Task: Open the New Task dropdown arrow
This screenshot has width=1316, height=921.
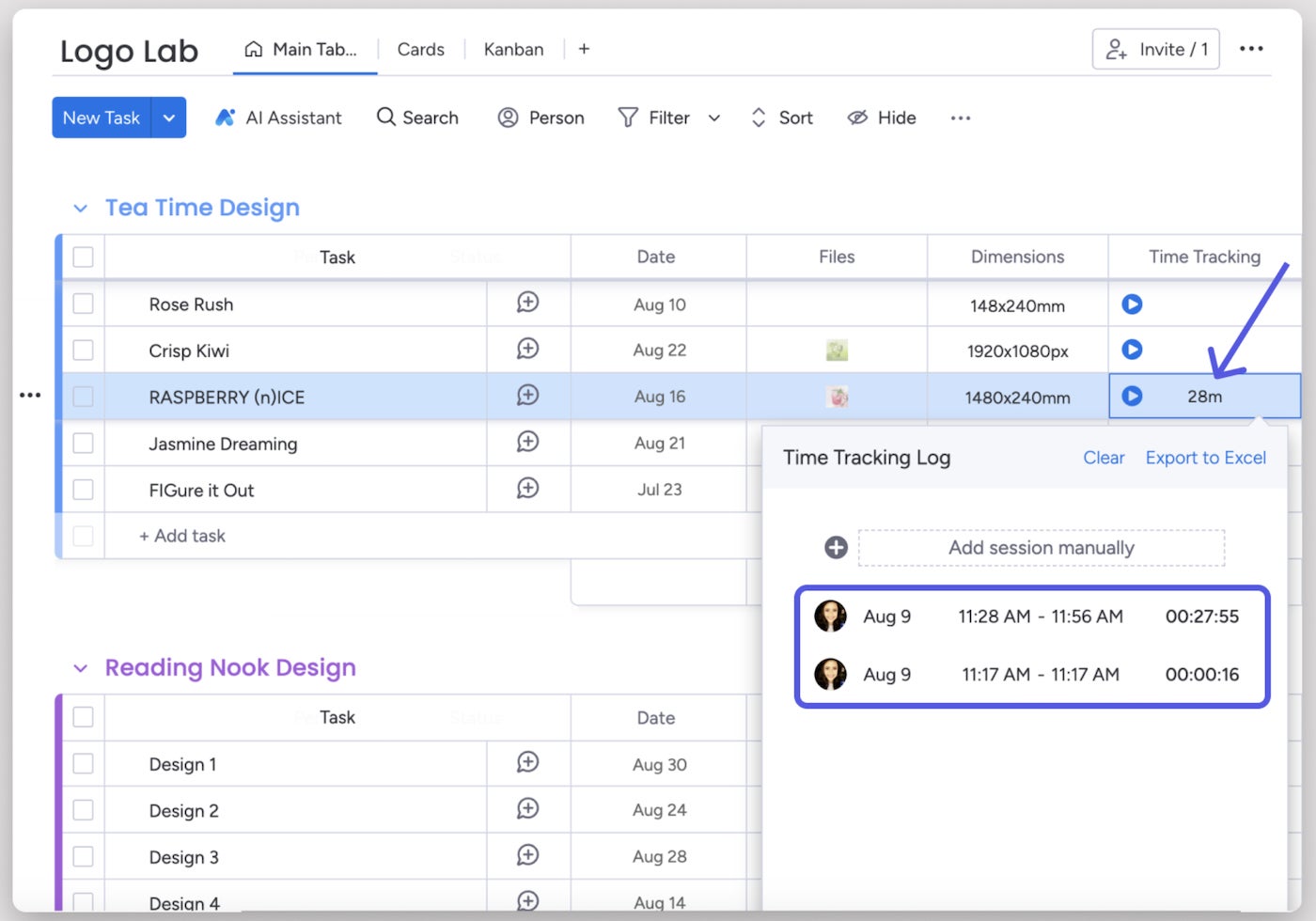Action: coord(169,117)
